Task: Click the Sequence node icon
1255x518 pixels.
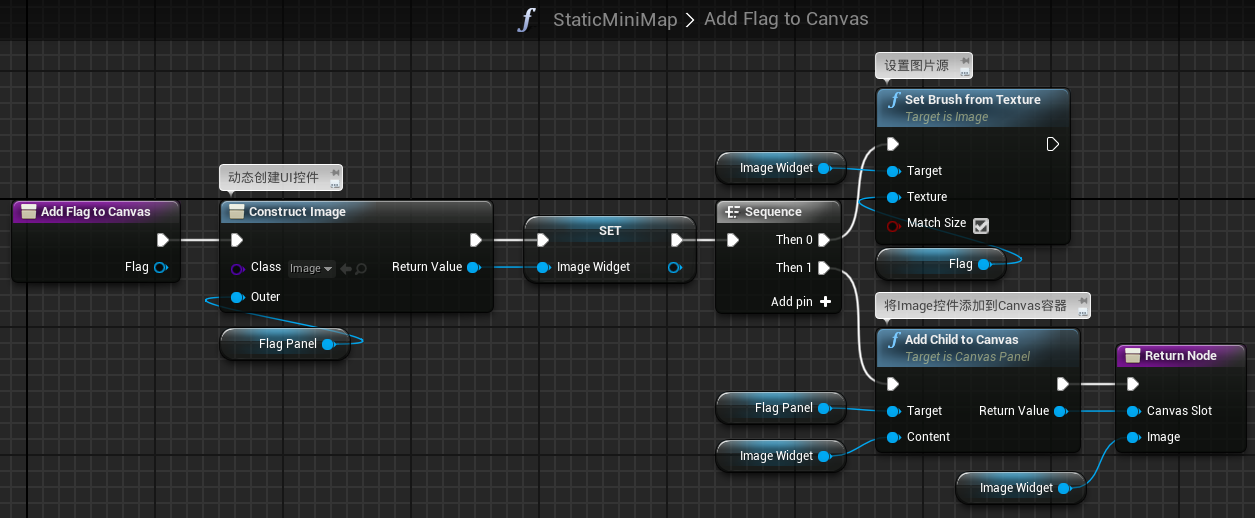Action: point(732,212)
